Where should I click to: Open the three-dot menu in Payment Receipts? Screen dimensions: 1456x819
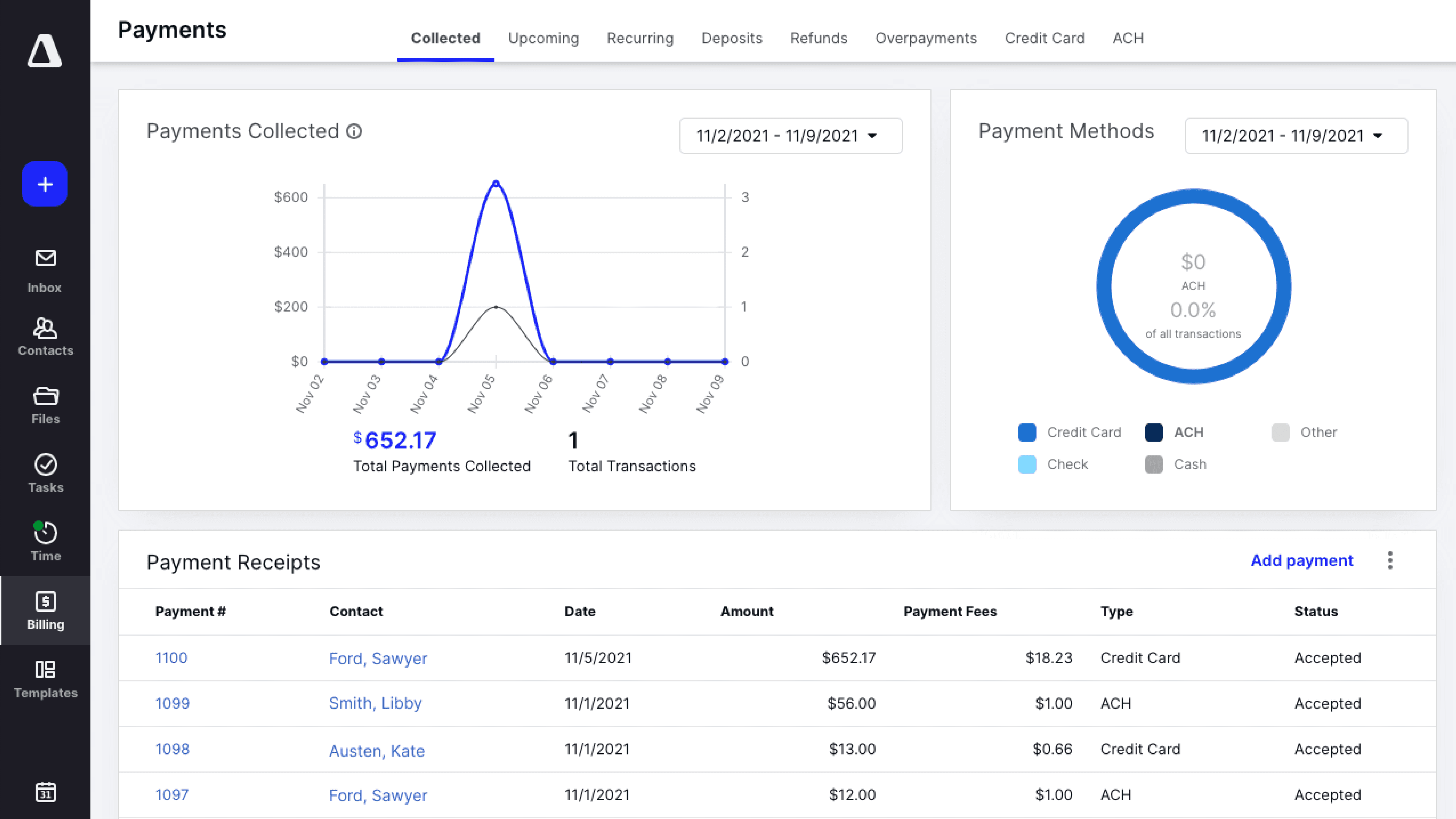(1390, 561)
